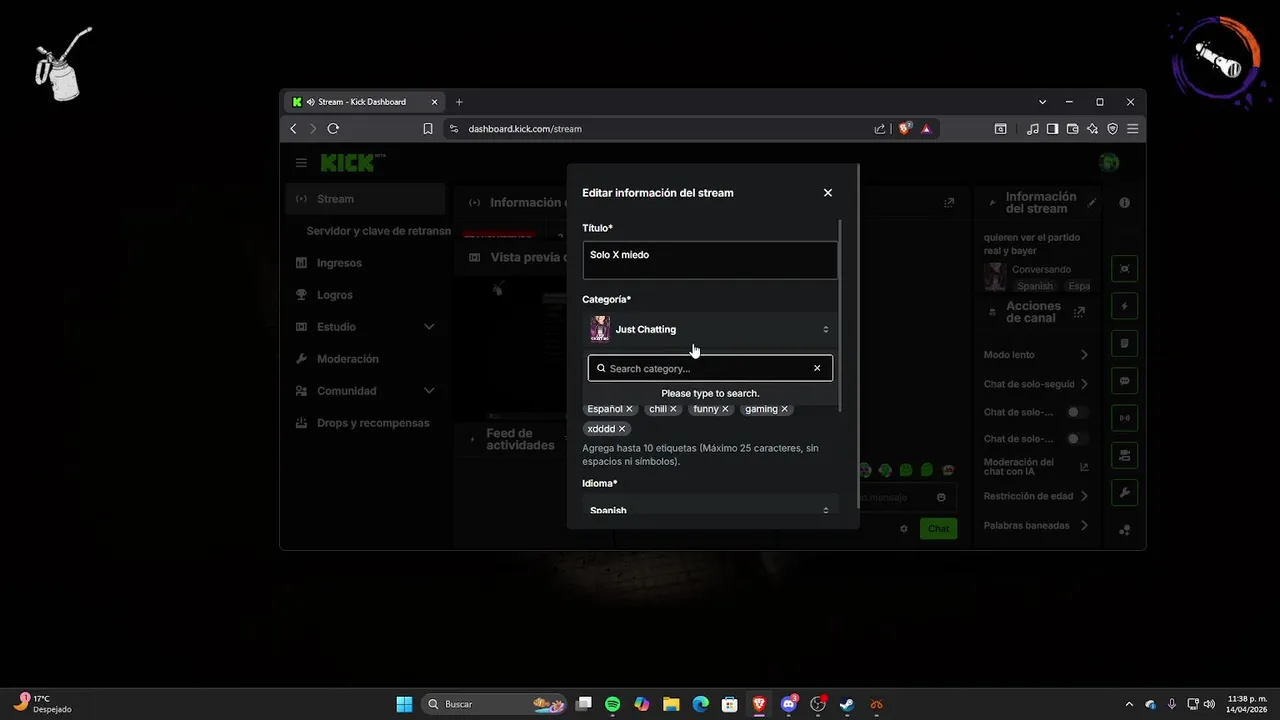Open Discord from taskbar
The width and height of the screenshot is (1280, 720).
(789, 704)
